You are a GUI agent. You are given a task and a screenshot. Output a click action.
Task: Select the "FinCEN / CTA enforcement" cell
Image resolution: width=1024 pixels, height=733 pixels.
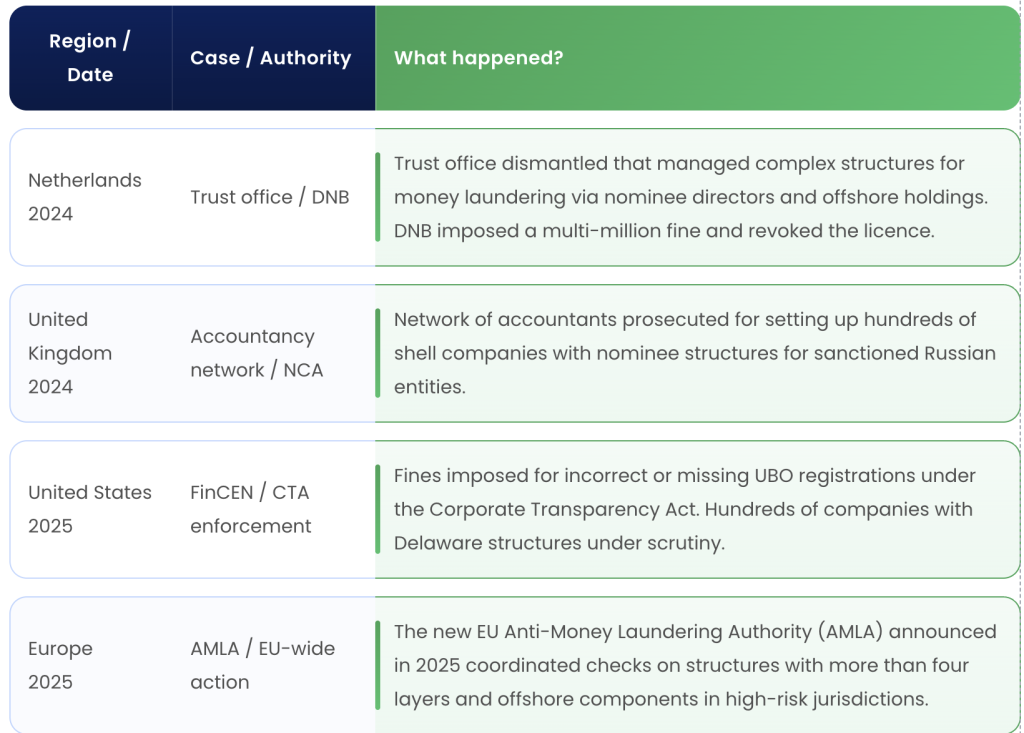coord(251,509)
